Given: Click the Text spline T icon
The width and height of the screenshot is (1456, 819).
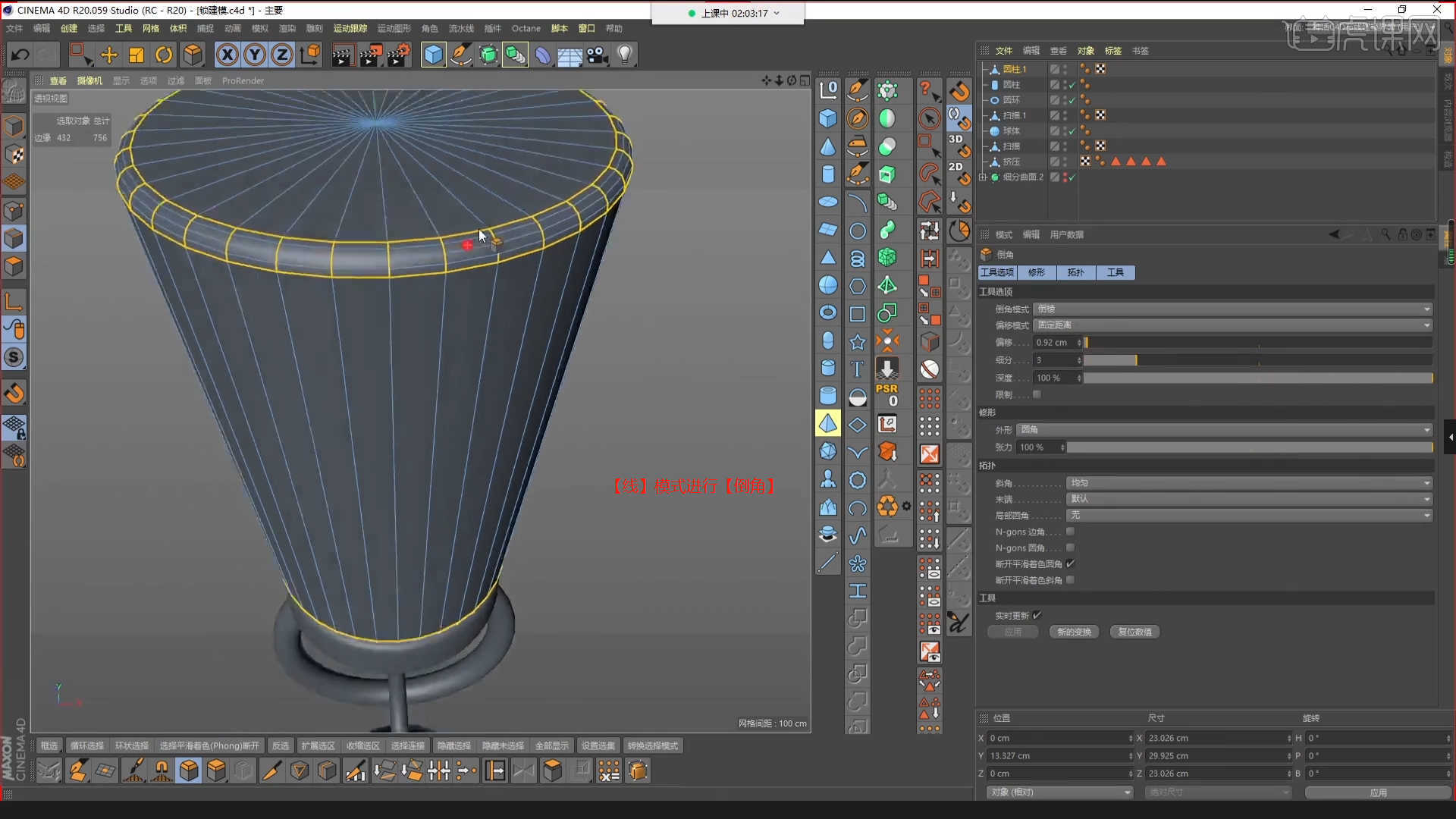Looking at the screenshot, I should click(x=857, y=369).
